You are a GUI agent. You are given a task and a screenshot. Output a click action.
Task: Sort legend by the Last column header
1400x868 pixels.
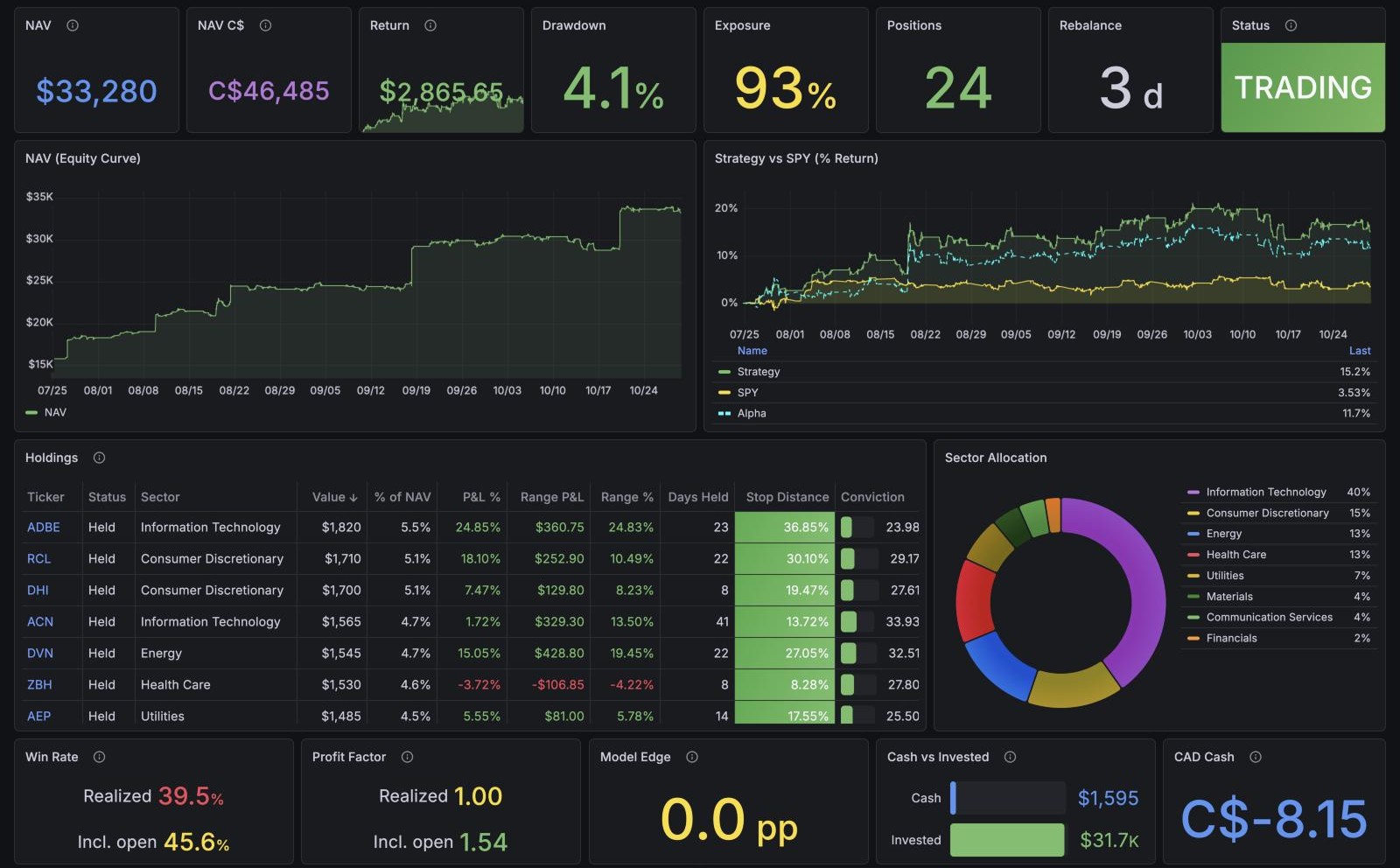[x=1360, y=351]
